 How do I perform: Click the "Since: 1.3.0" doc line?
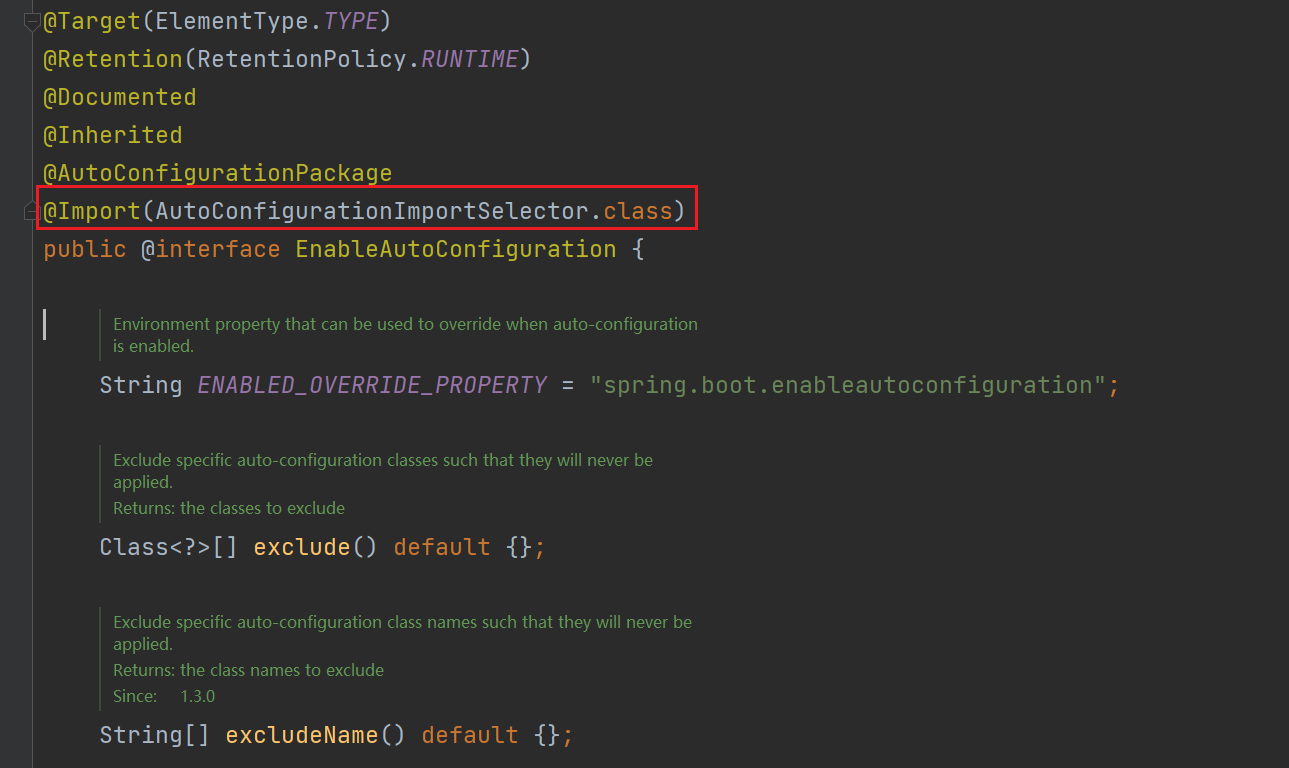pos(164,696)
